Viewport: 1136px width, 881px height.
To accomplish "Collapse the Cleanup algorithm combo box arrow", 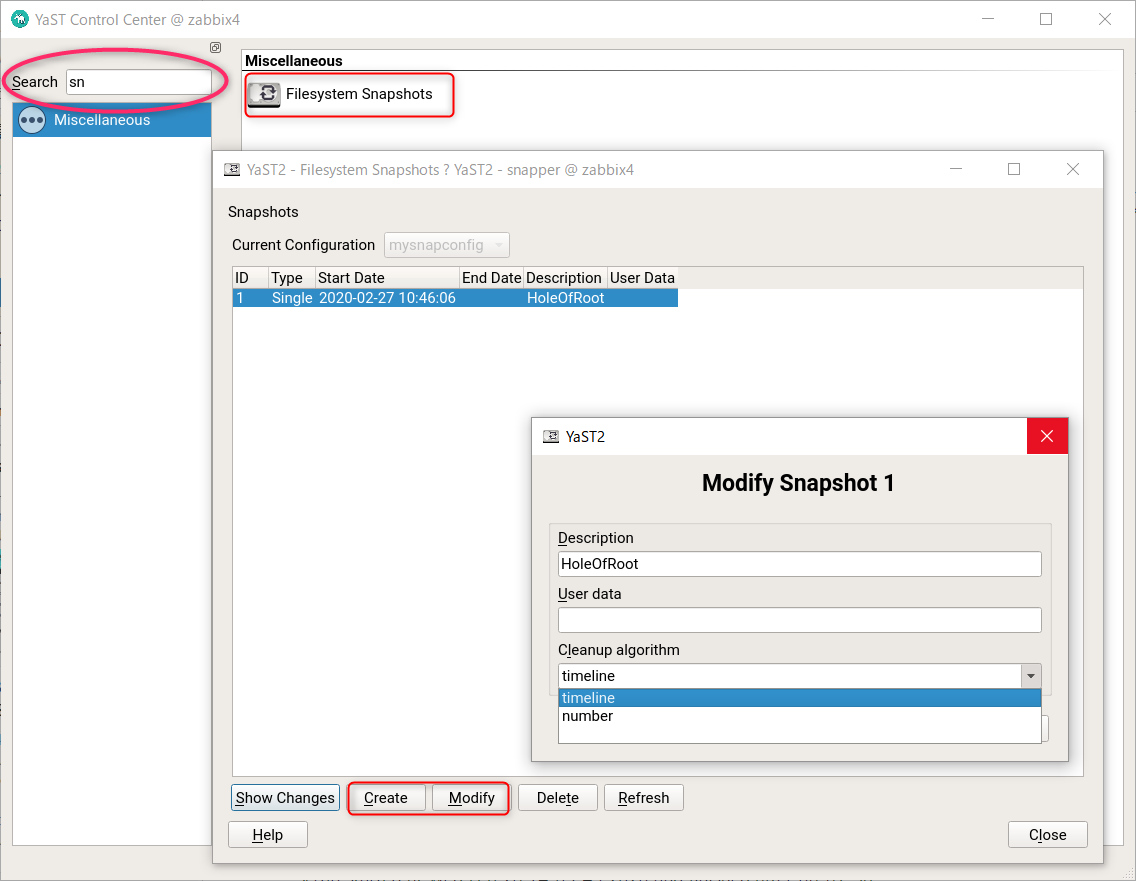I will pos(1031,676).
